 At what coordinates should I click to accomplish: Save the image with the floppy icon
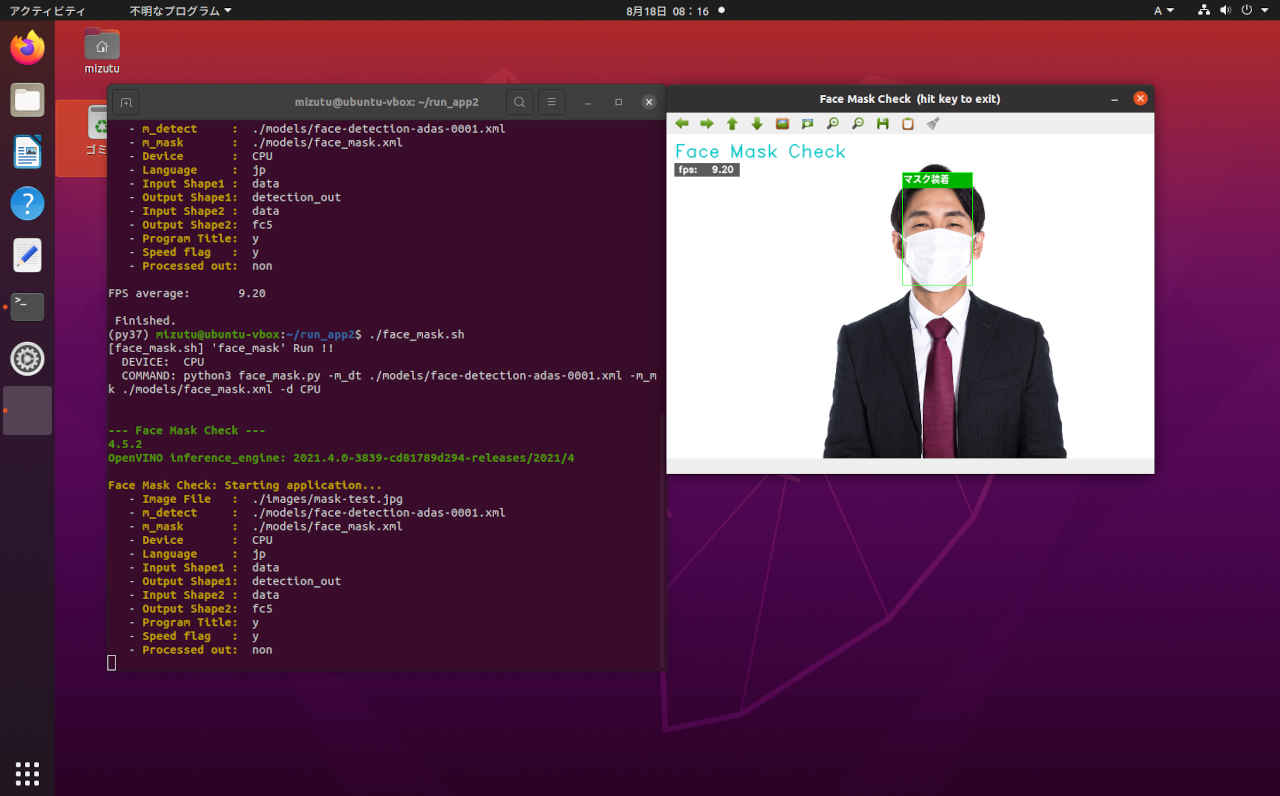coord(882,124)
